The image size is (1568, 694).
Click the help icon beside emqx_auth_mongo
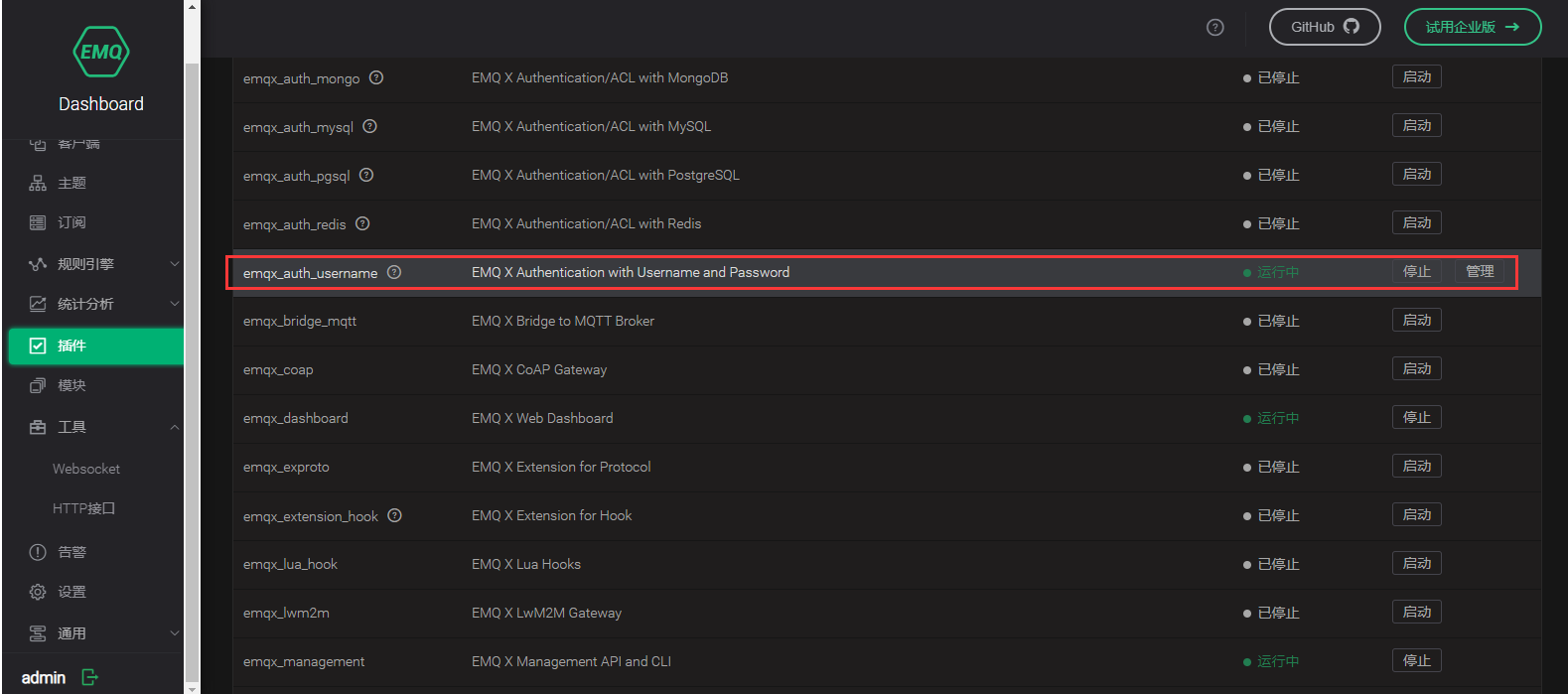click(x=376, y=78)
